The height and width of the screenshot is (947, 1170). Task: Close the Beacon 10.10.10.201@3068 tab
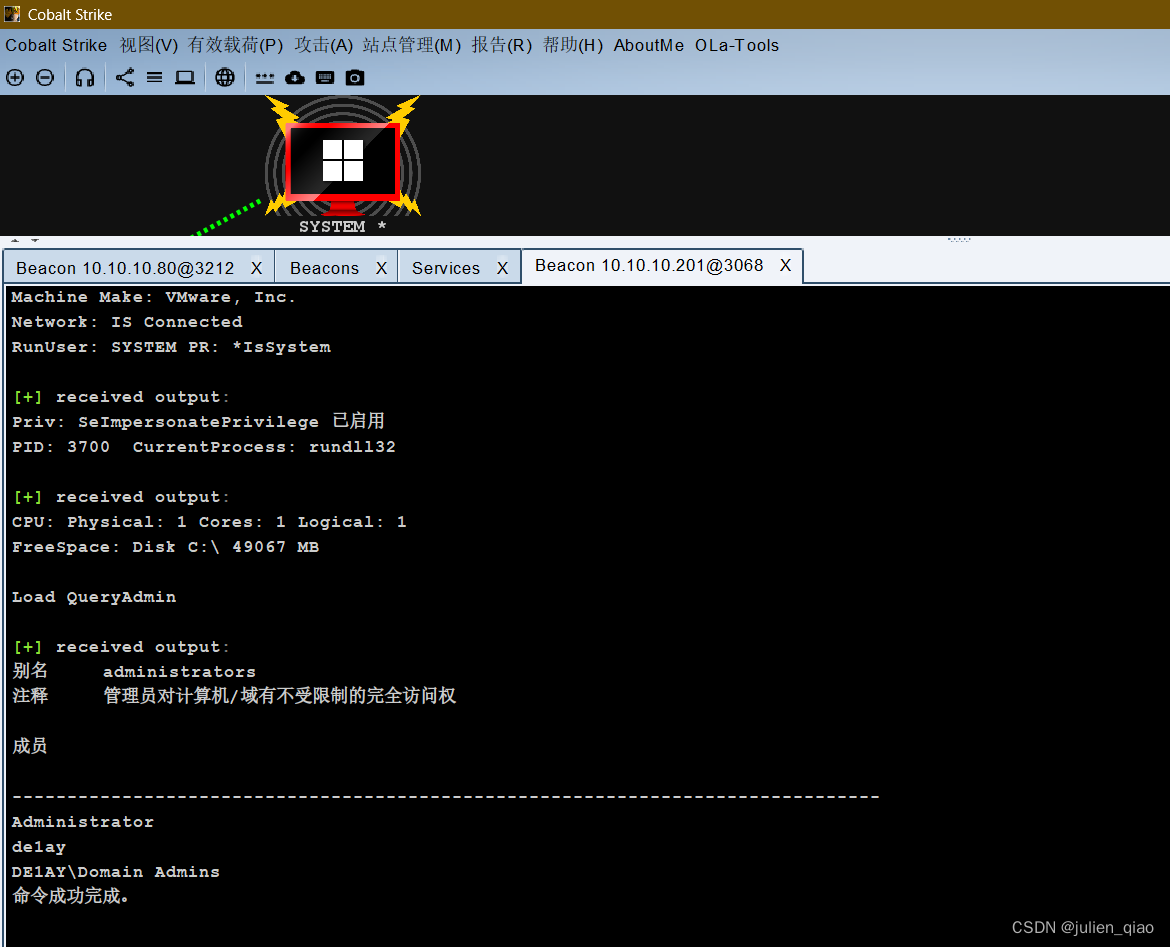785,266
